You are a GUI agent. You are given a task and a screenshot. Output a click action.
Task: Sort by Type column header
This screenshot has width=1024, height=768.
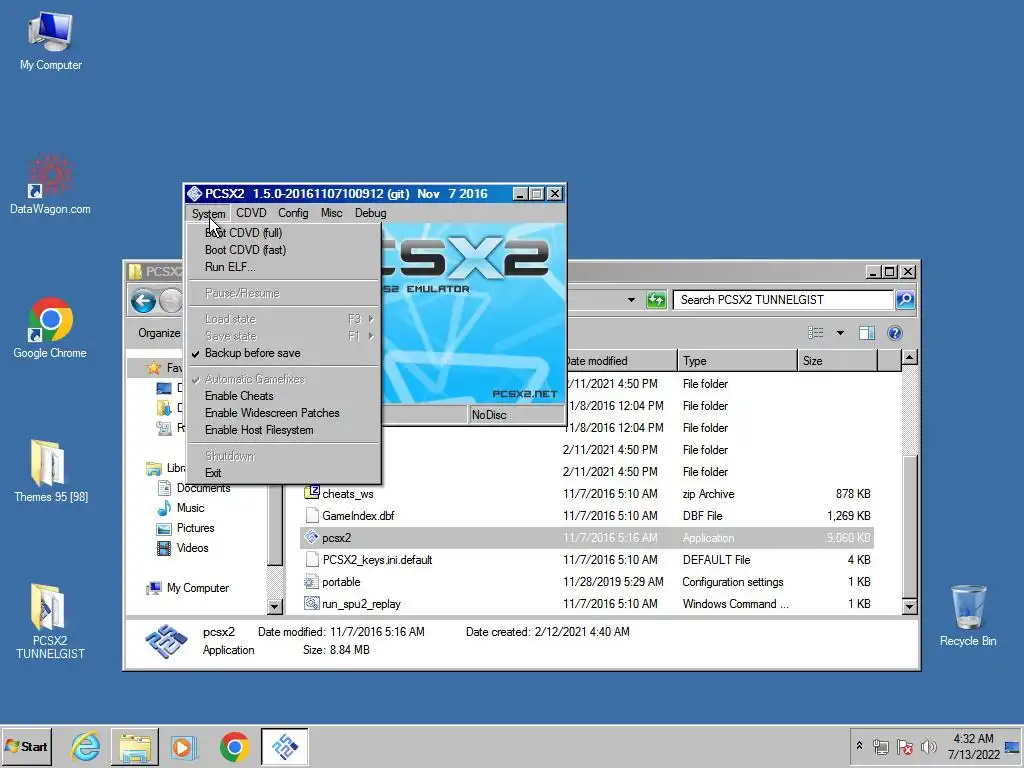pyautogui.click(x=737, y=360)
